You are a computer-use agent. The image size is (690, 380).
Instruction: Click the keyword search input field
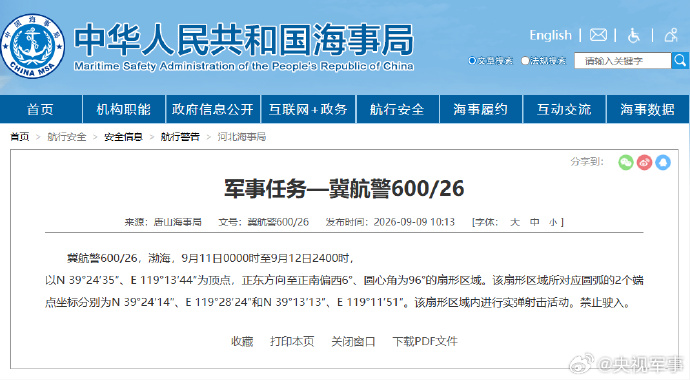pos(623,61)
